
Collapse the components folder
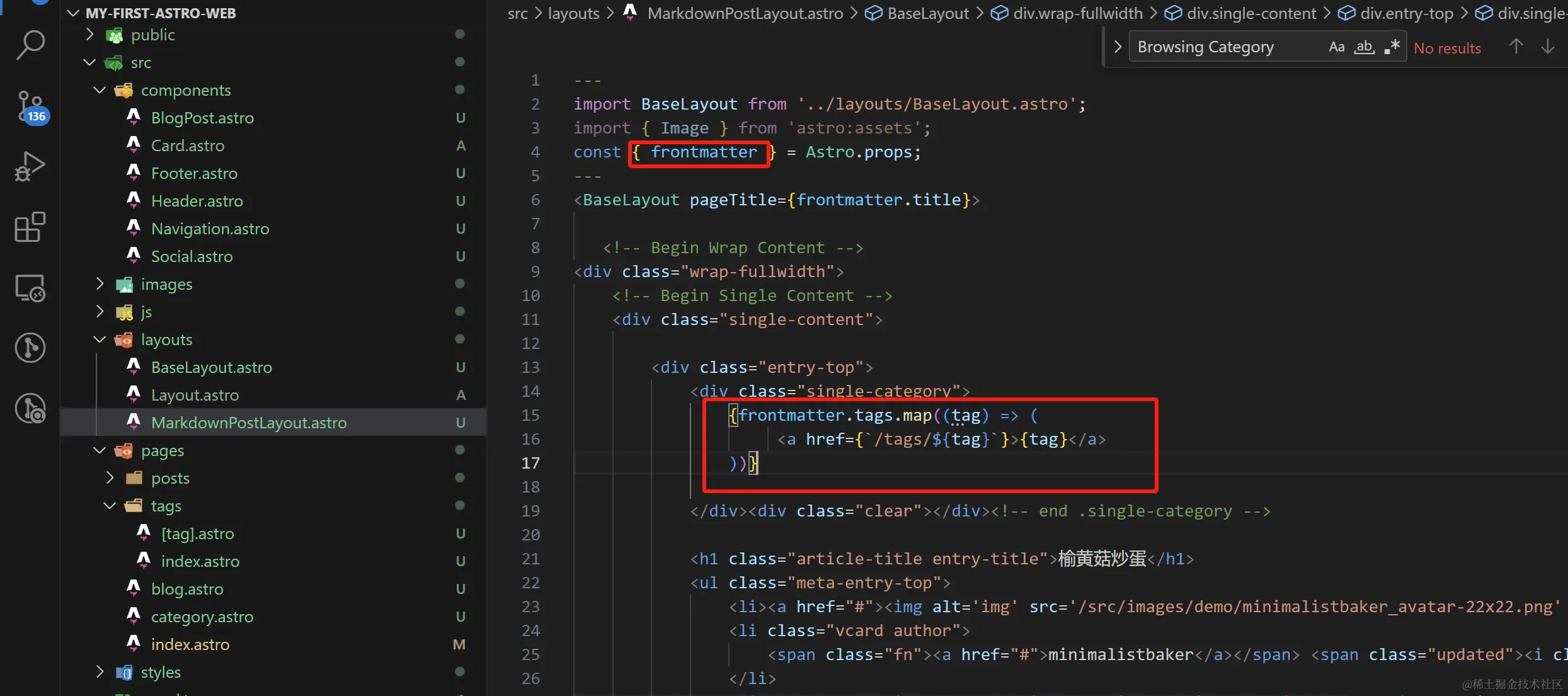pos(185,90)
